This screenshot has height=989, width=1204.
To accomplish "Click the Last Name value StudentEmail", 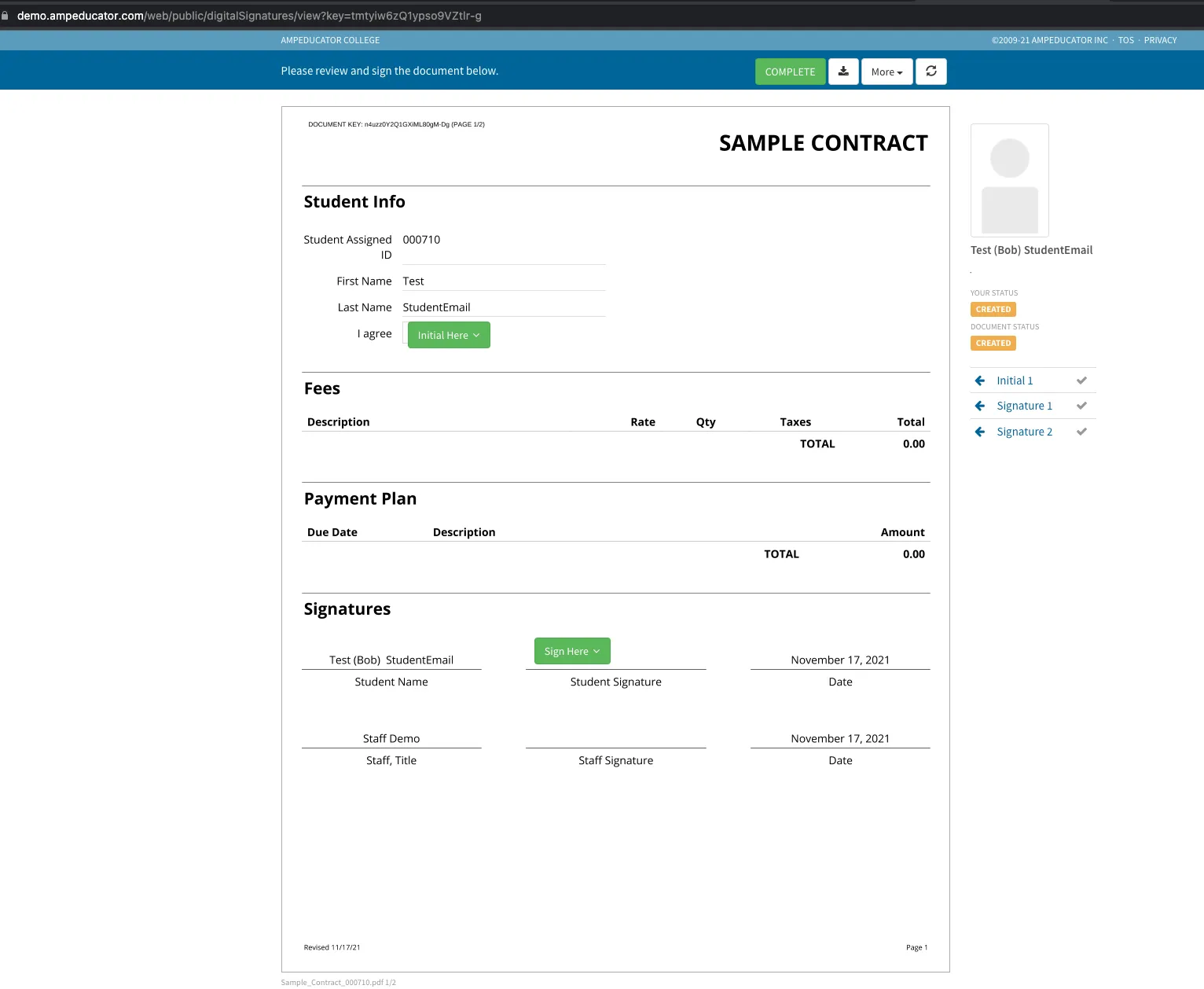I will [x=436, y=307].
